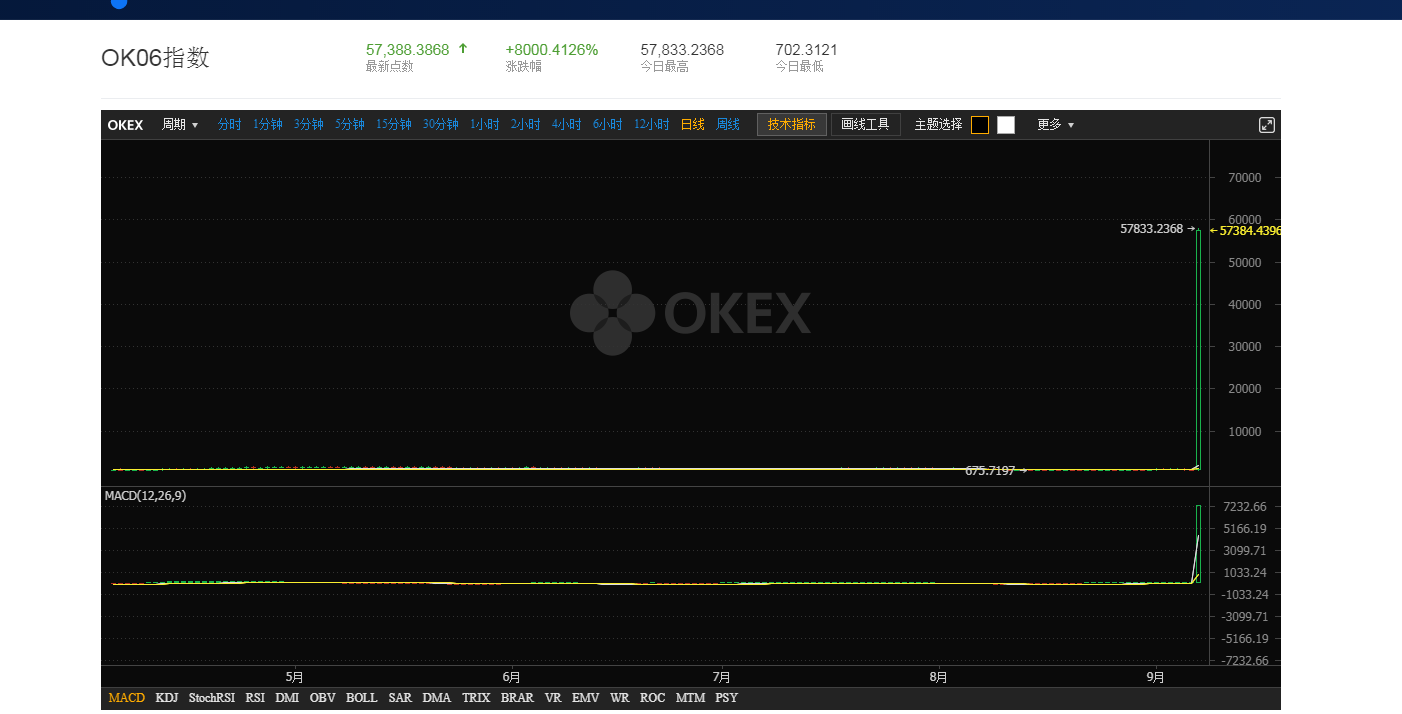Click the OKEX logo in chart toolbar
This screenshot has width=1402, height=714.
coord(125,125)
